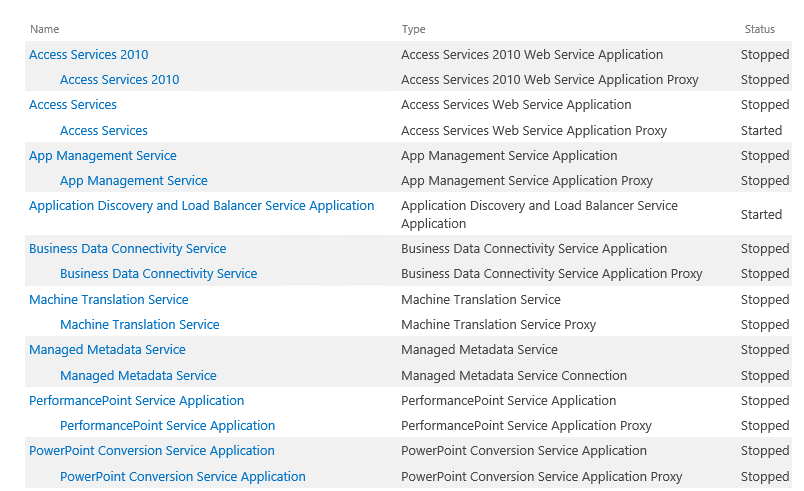Open the top-level Business Data Connectivity Service link
Screen dimensions: 804x491
click(x=127, y=249)
